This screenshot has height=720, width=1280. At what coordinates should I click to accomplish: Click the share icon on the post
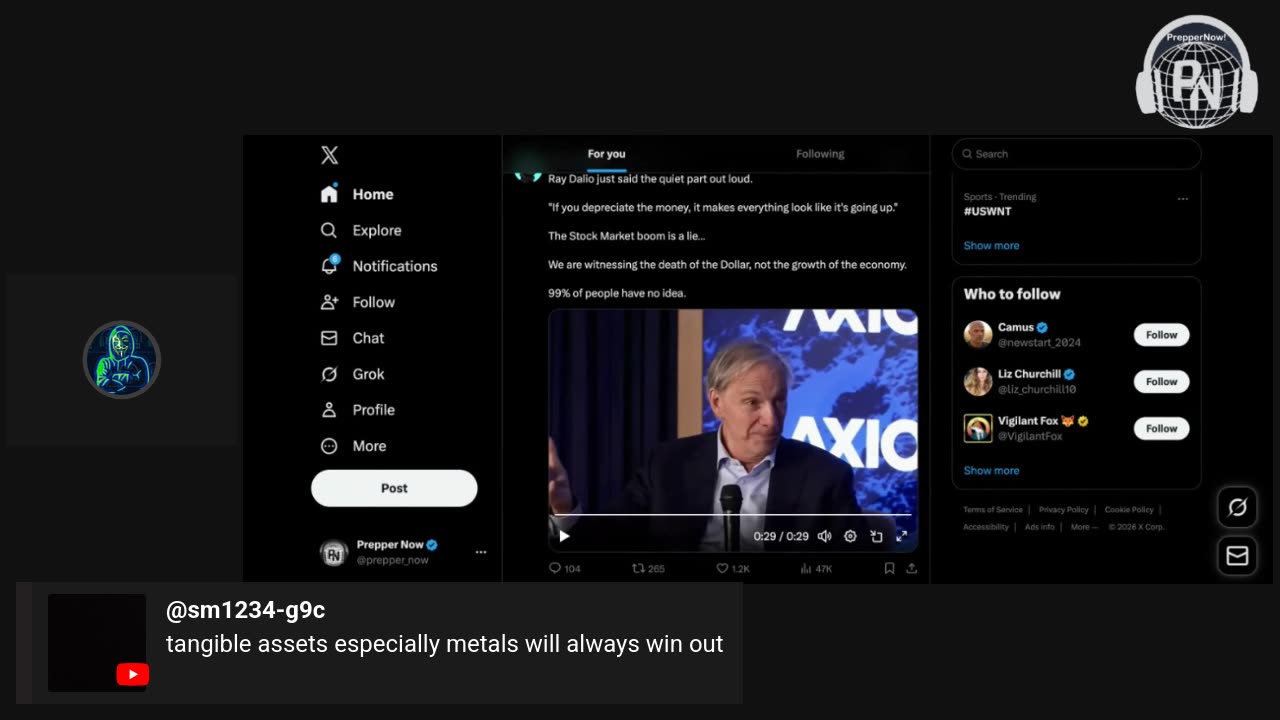point(911,569)
